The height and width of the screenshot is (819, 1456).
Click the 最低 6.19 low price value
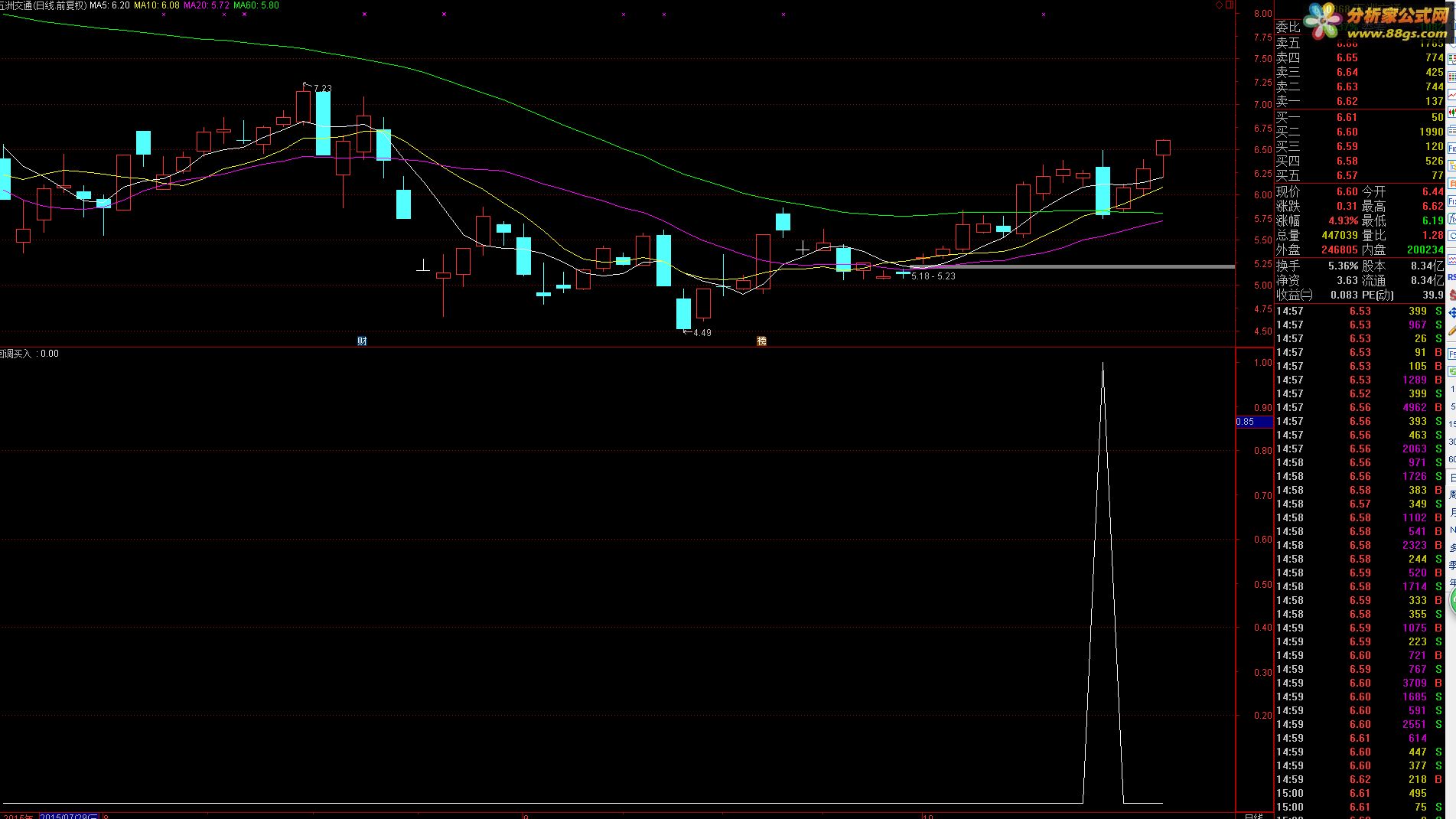coord(1432,220)
